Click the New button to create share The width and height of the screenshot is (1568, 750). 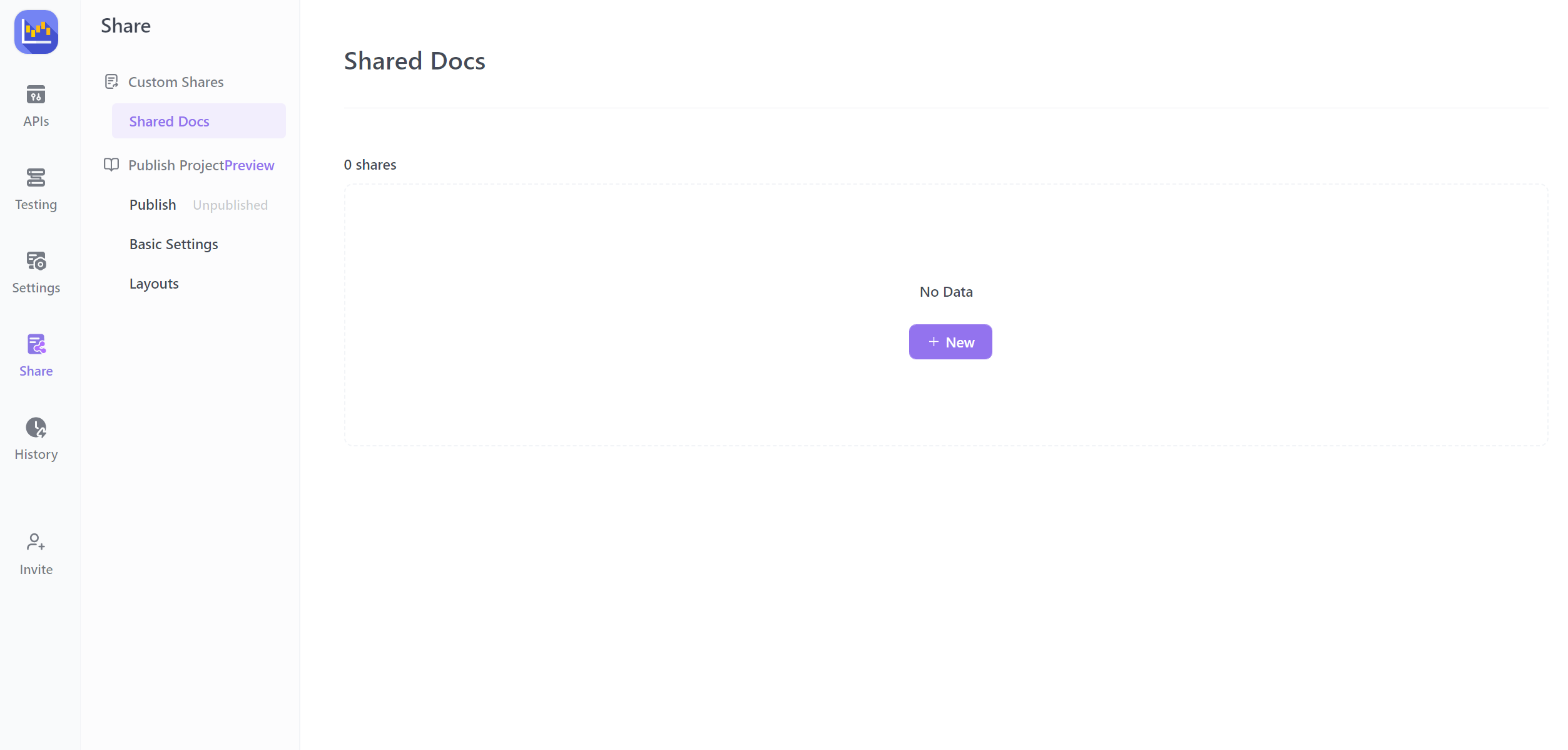(951, 342)
